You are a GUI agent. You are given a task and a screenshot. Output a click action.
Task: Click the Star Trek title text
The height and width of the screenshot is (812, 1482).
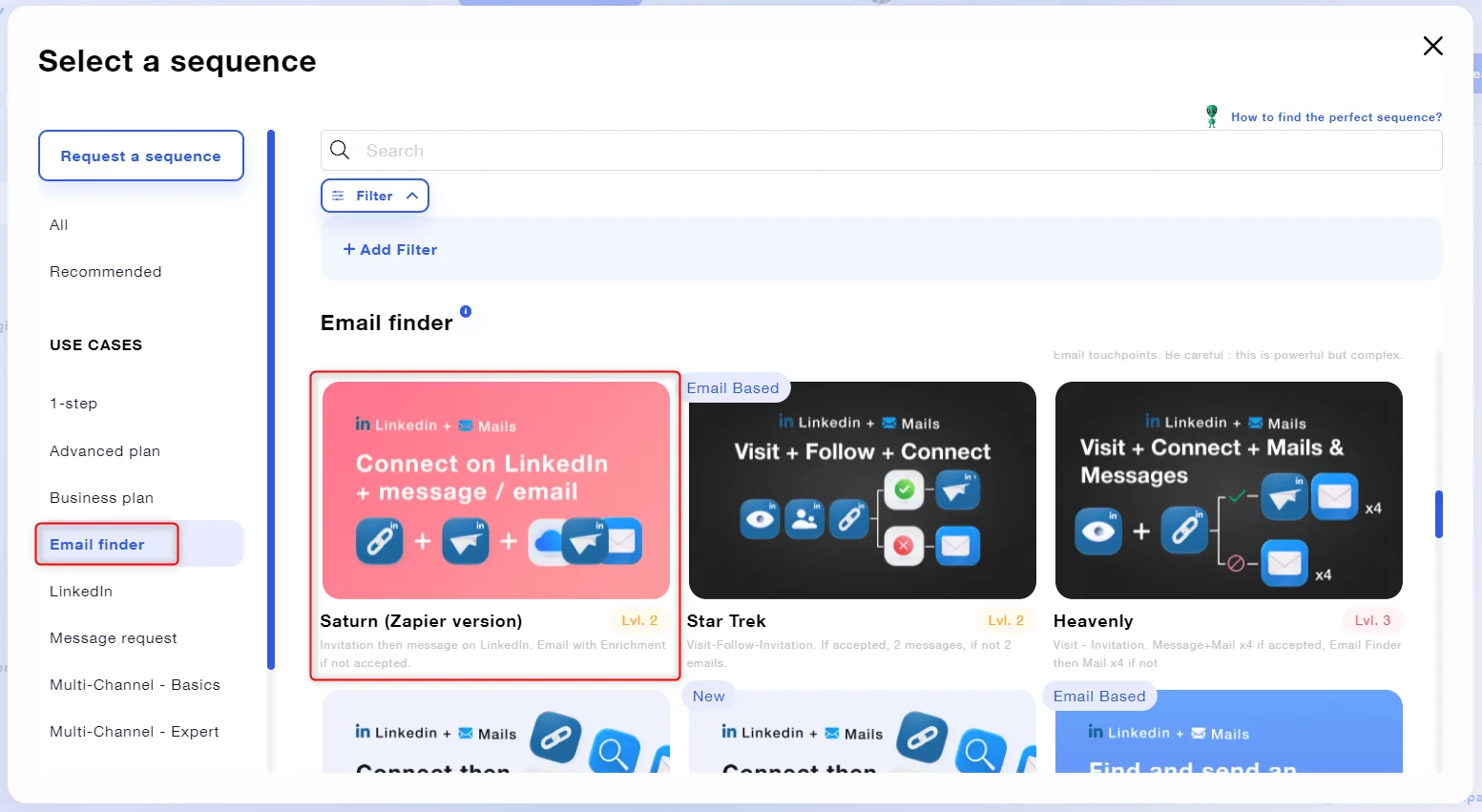(x=726, y=621)
